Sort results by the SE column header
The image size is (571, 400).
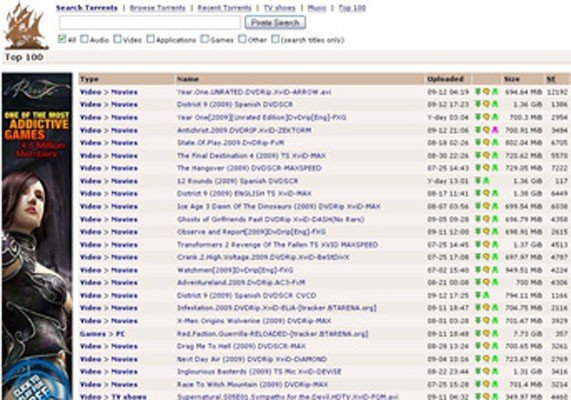click(551, 79)
